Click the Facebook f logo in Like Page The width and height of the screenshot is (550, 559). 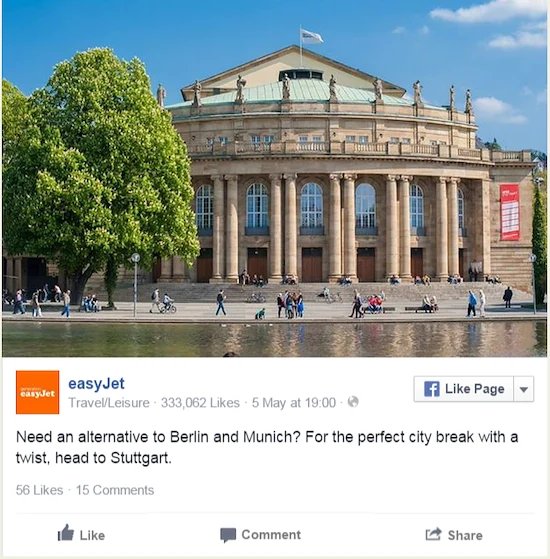pos(432,389)
